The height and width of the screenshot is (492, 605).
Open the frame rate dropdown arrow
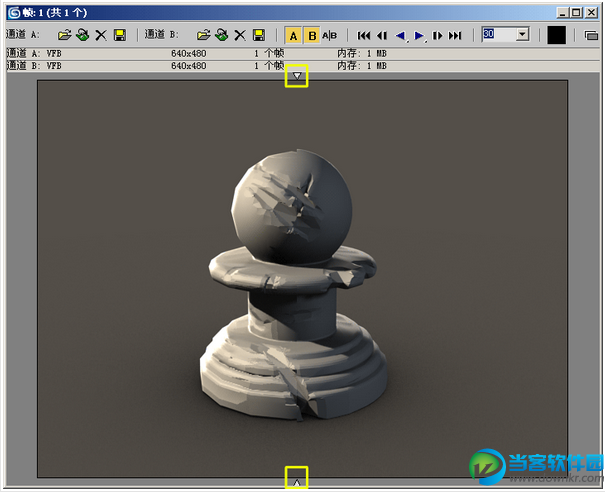[523, 34]
